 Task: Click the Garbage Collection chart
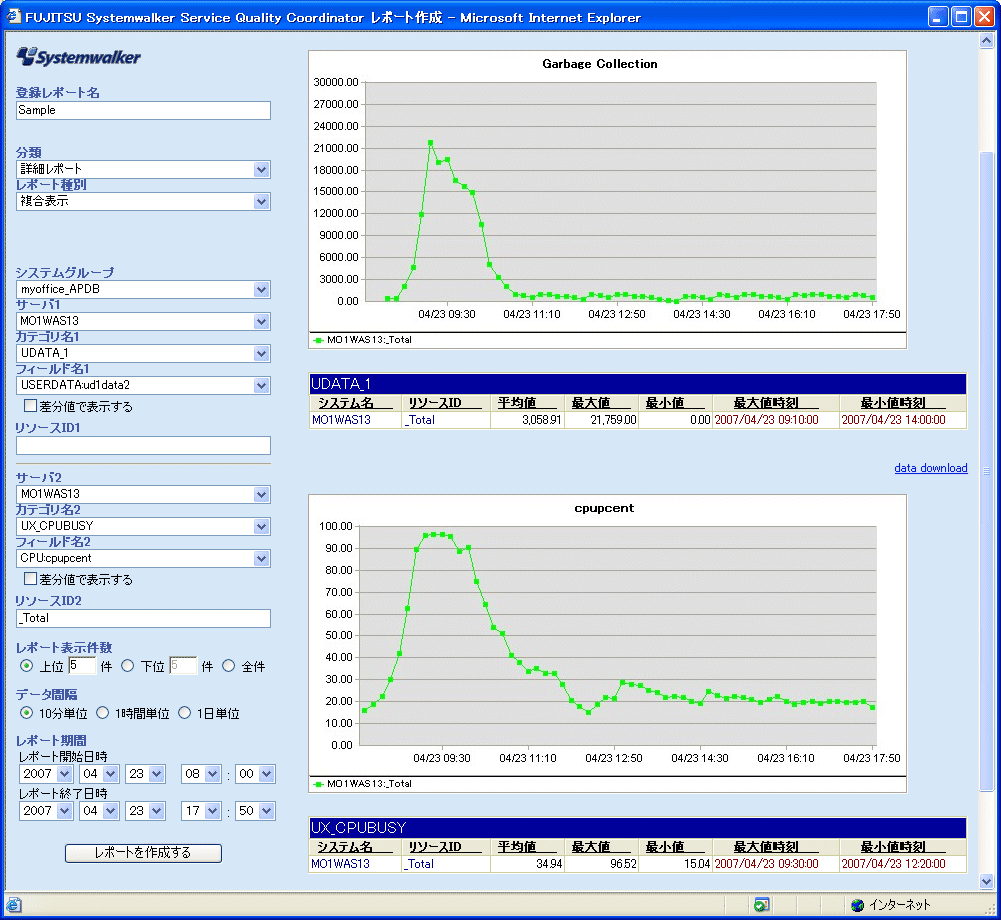[607, 199]
